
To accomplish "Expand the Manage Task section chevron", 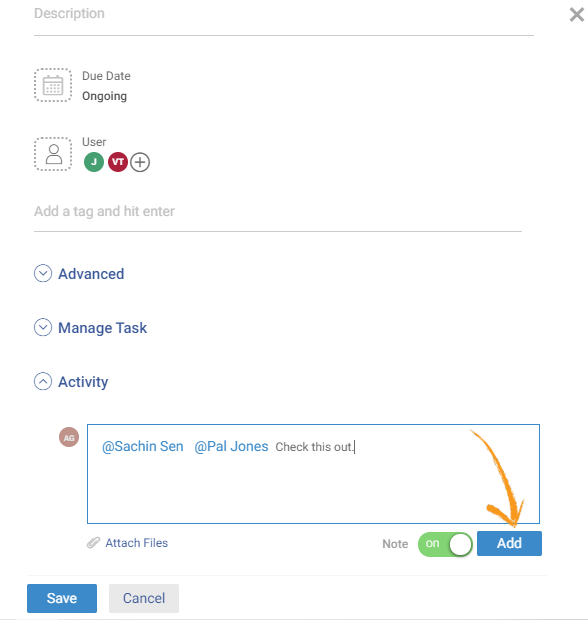I will click(x=43, y=327).
